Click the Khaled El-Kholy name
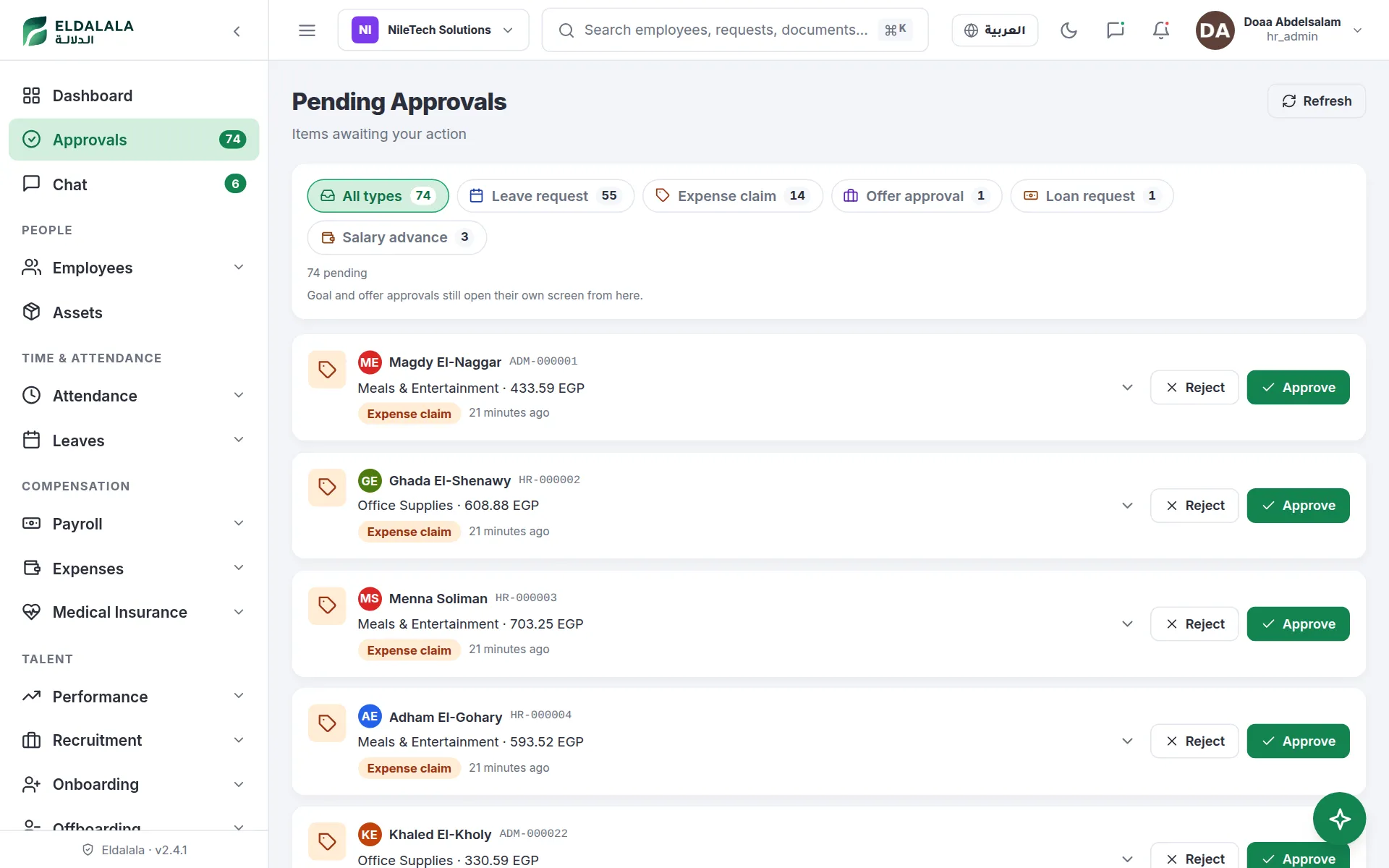1389x868 pixels. 440,834
